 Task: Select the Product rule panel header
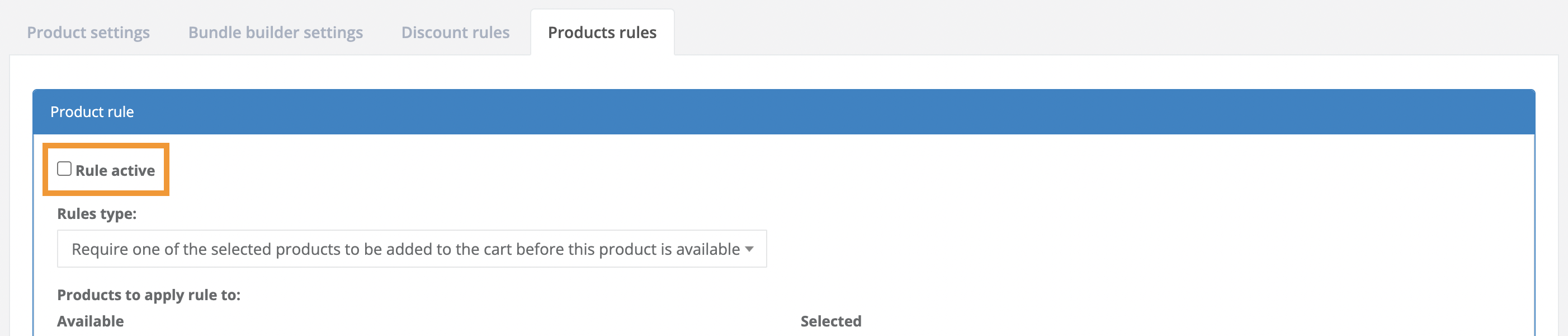[92, 111]
